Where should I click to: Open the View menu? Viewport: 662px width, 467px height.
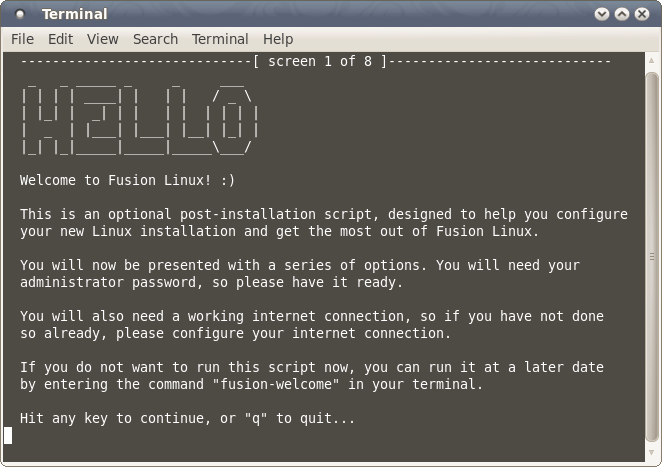102,39
